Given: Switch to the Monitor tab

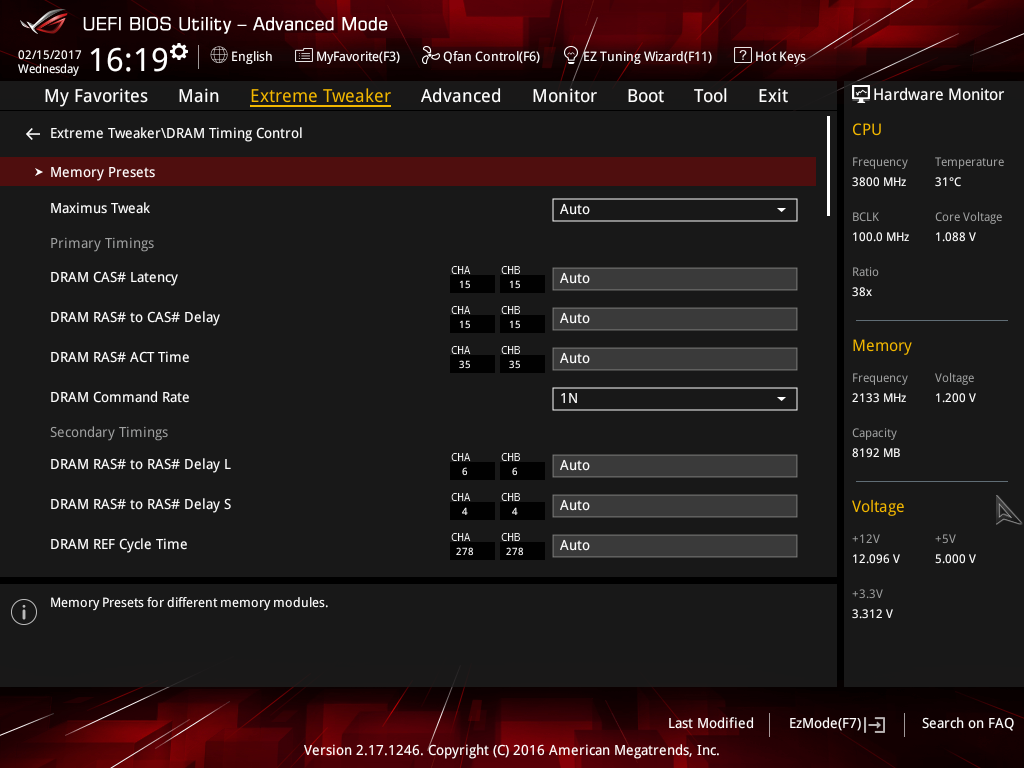Looking at the screenshot, I should [564, 96].
